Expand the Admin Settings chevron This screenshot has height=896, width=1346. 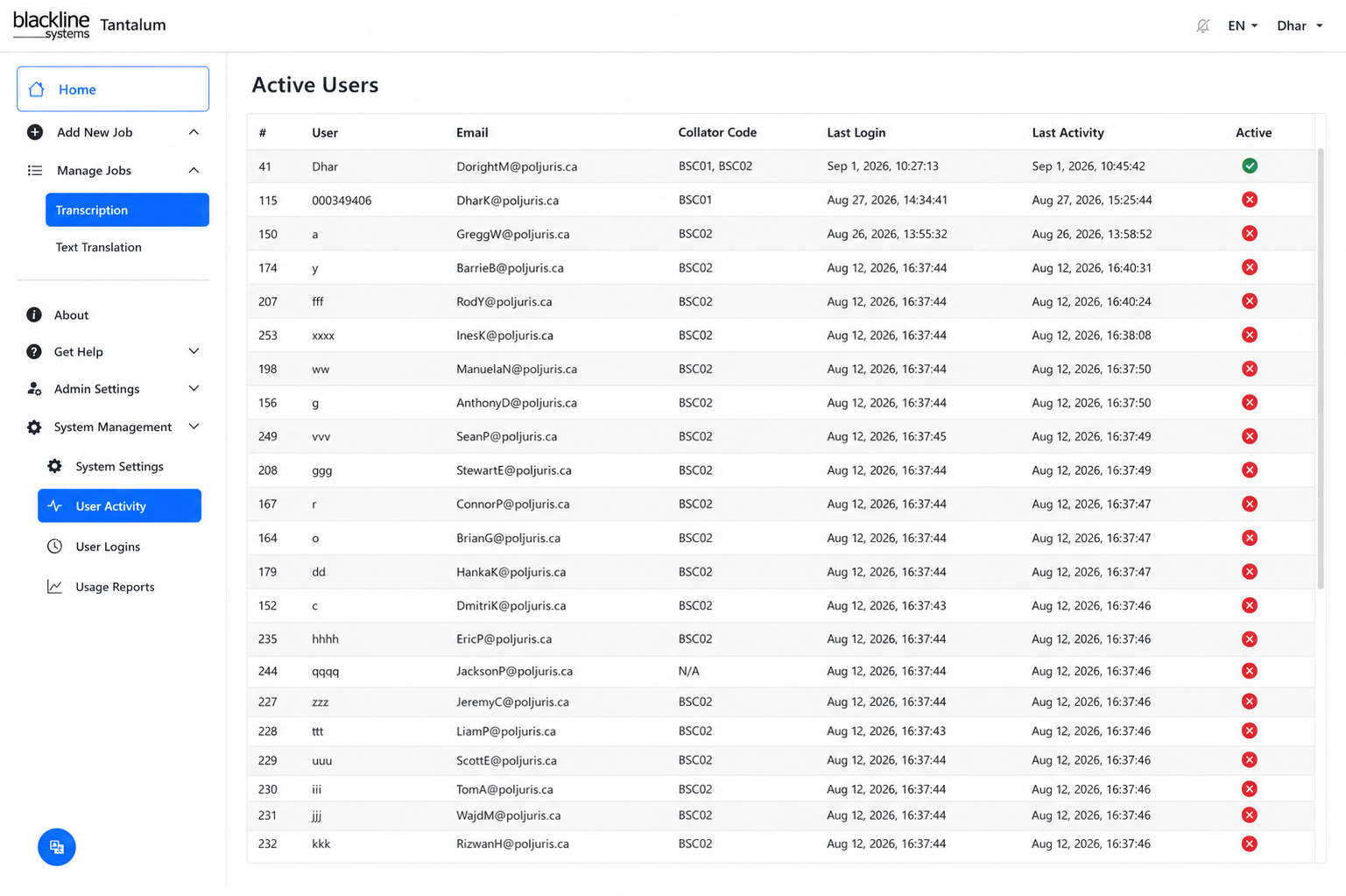coord(194,389)
